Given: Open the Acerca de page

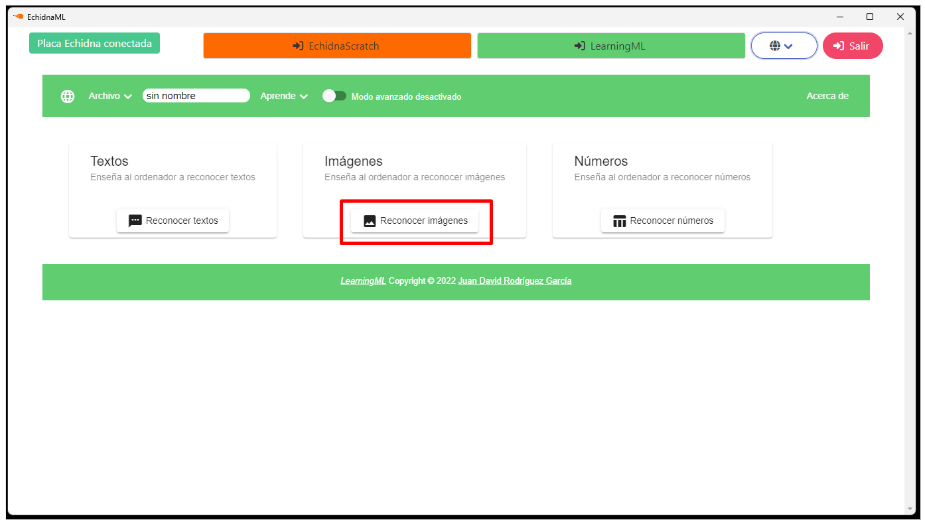Looking at the screenshot, I should coord(827,96).
